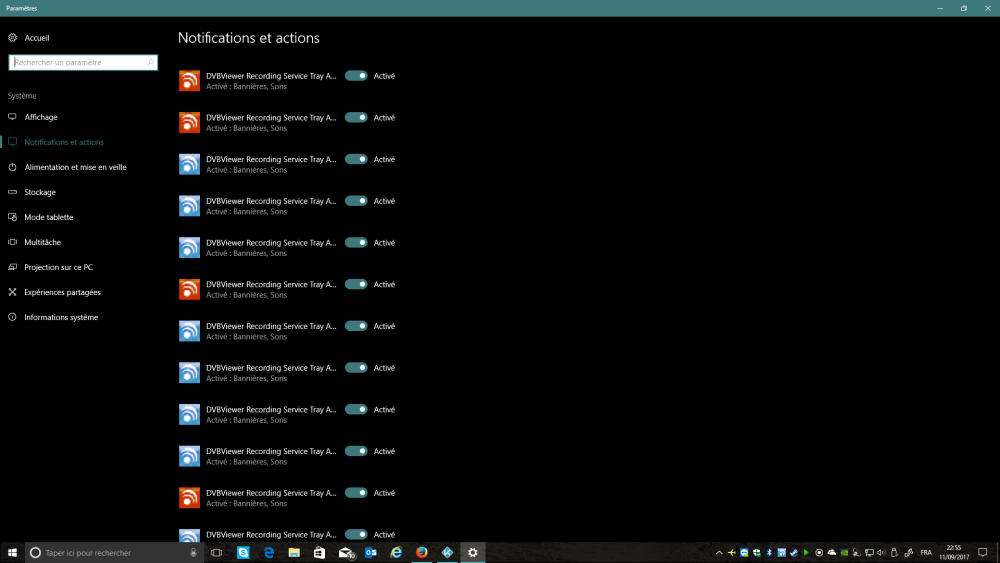Open the Action Center notification icon
This screenshot has height=563, width=1000.
[x=984, y=552]
